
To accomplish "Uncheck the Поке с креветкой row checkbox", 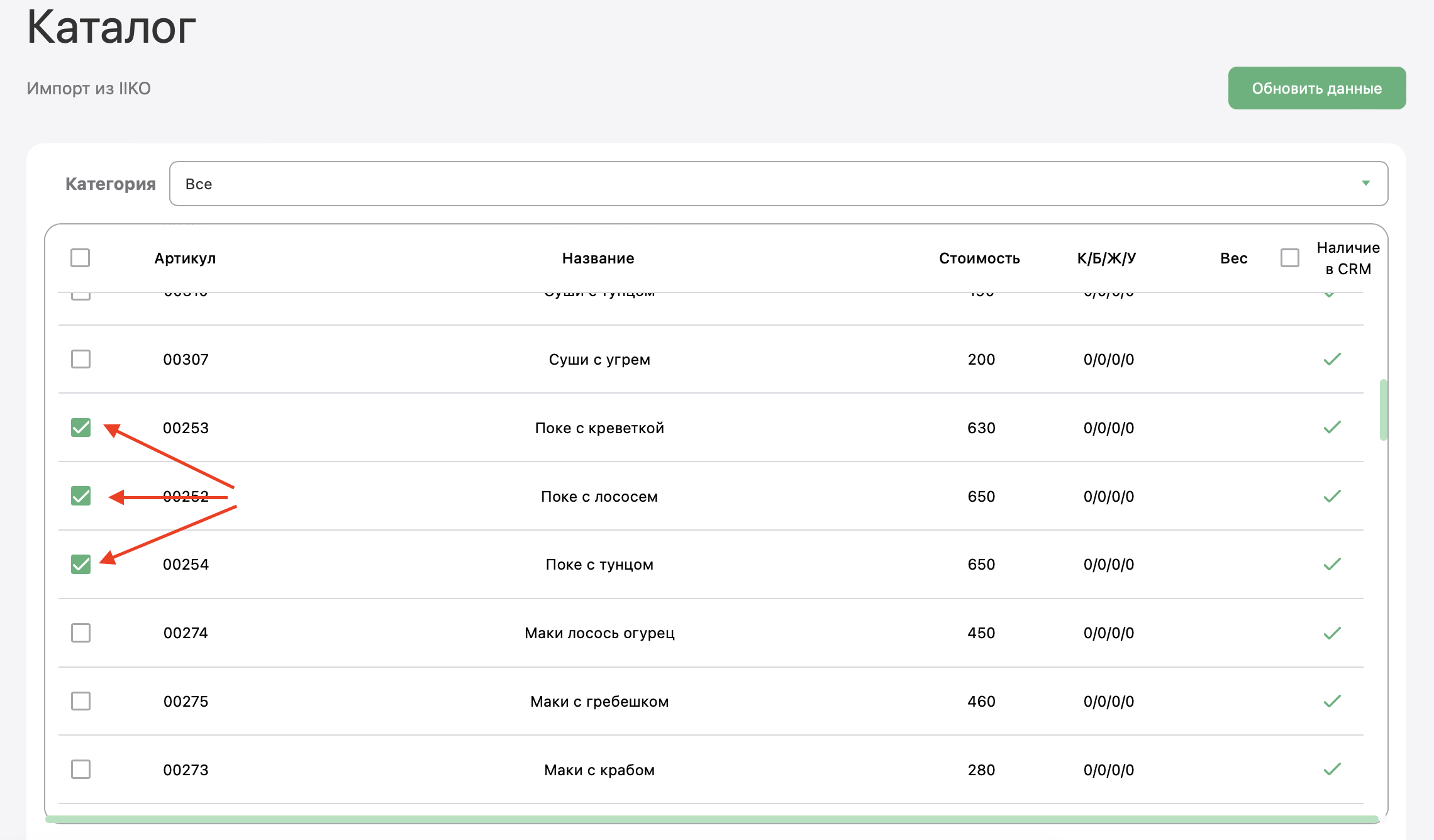I will (81, 428).
